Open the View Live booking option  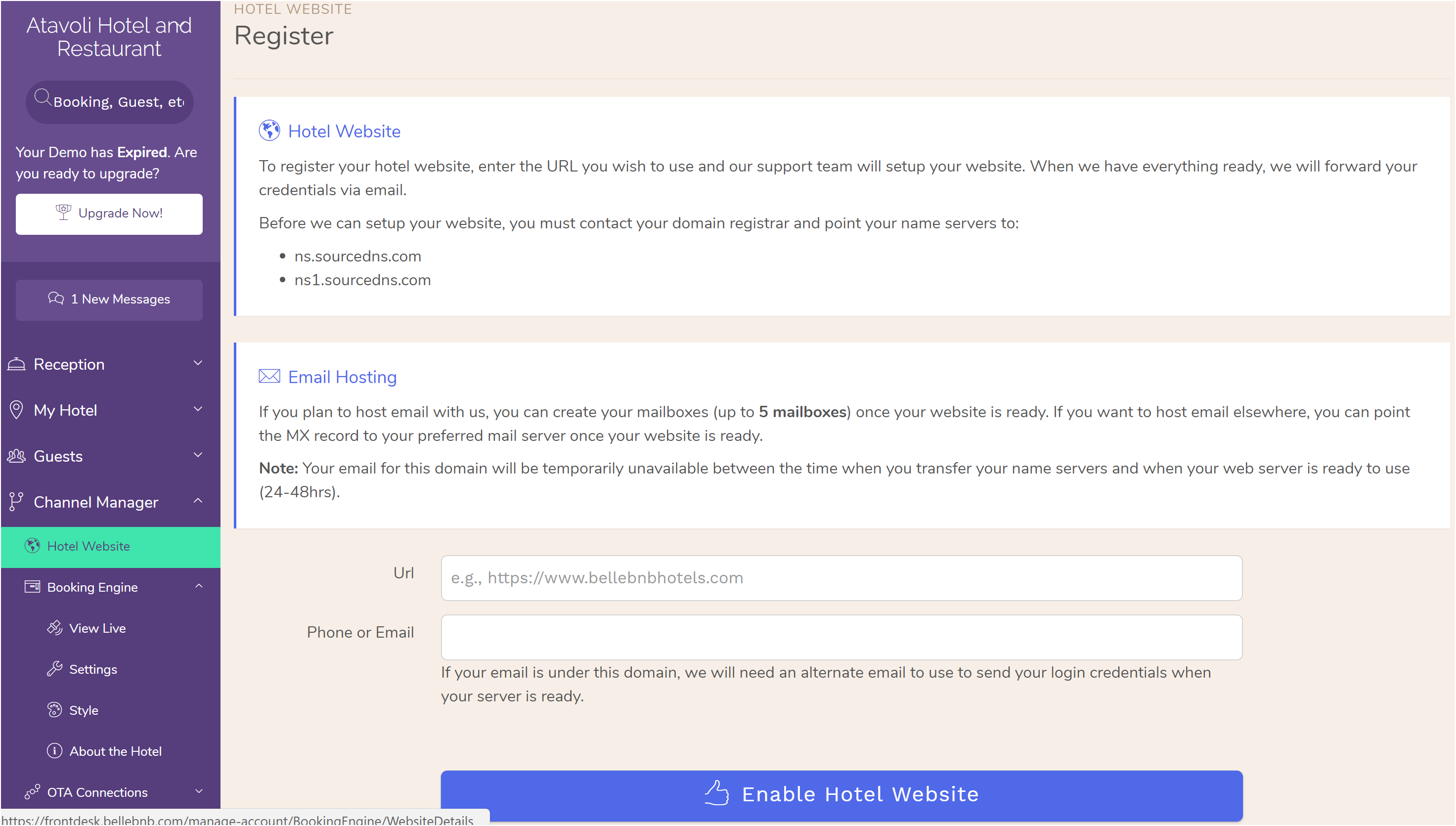98,628
